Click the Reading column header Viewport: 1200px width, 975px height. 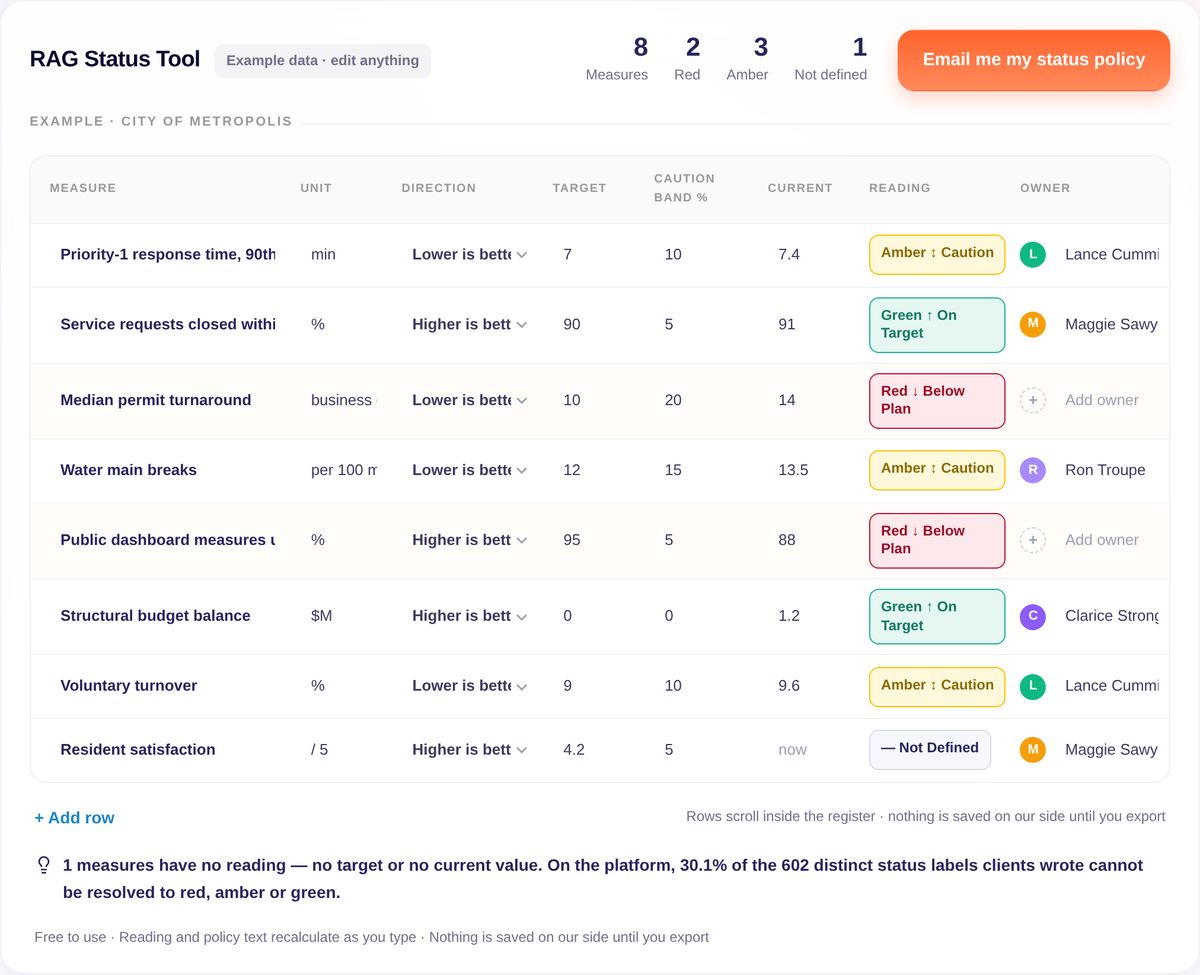point(900,188)
